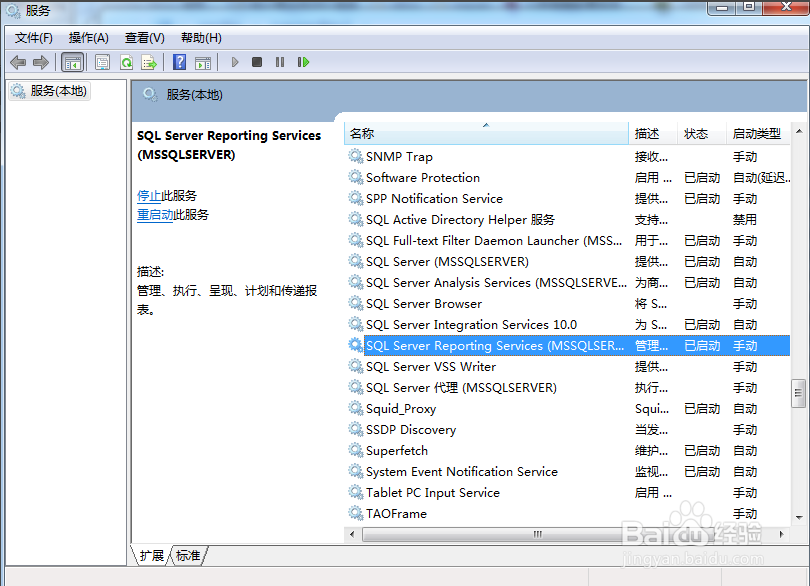Select SQL Active Directory Helper 服务 row
The width and height of the screenshot is (810, 586).
pos(567,220)
